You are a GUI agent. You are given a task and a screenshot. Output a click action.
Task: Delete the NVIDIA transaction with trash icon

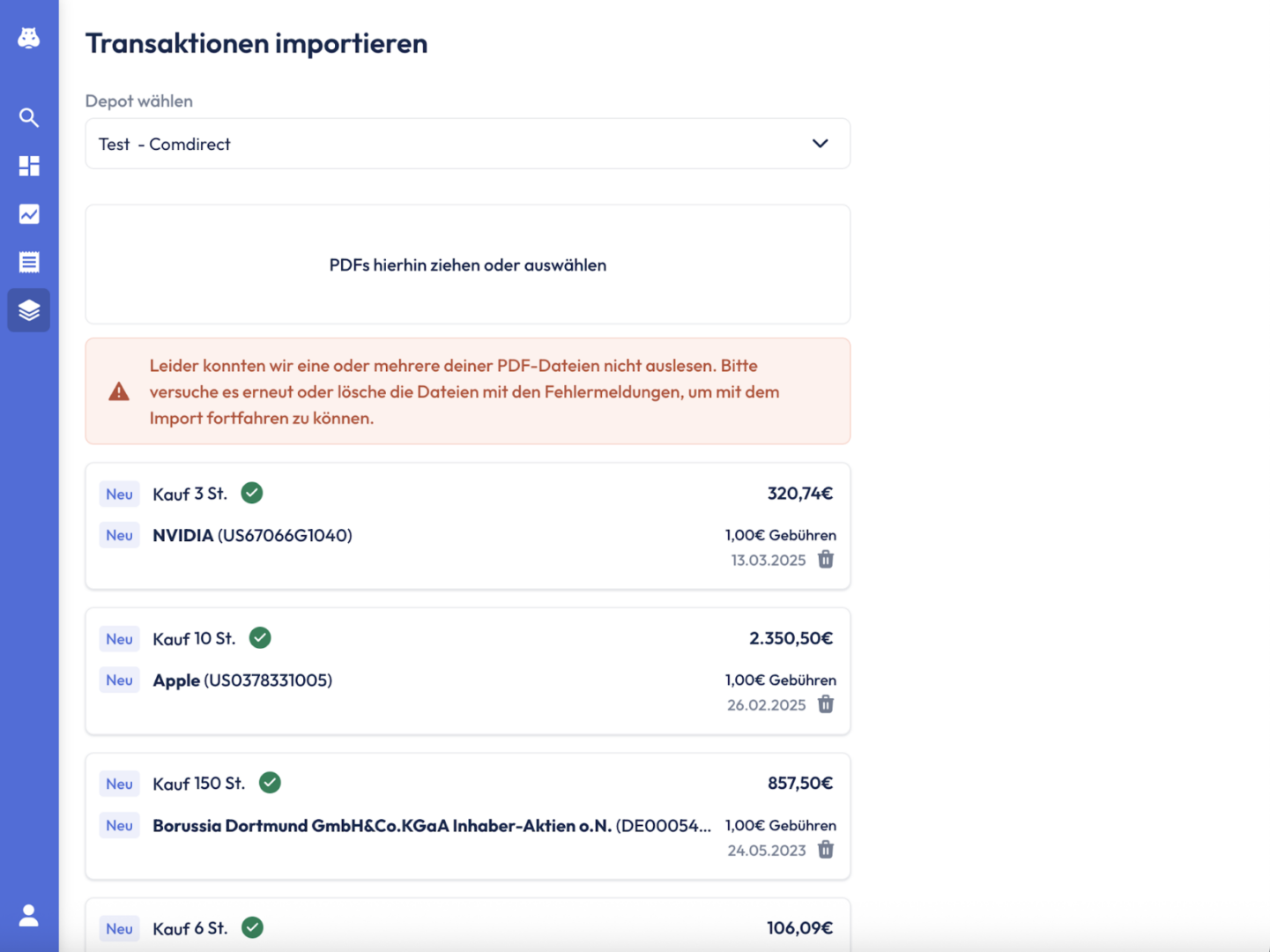pos(826,560)
